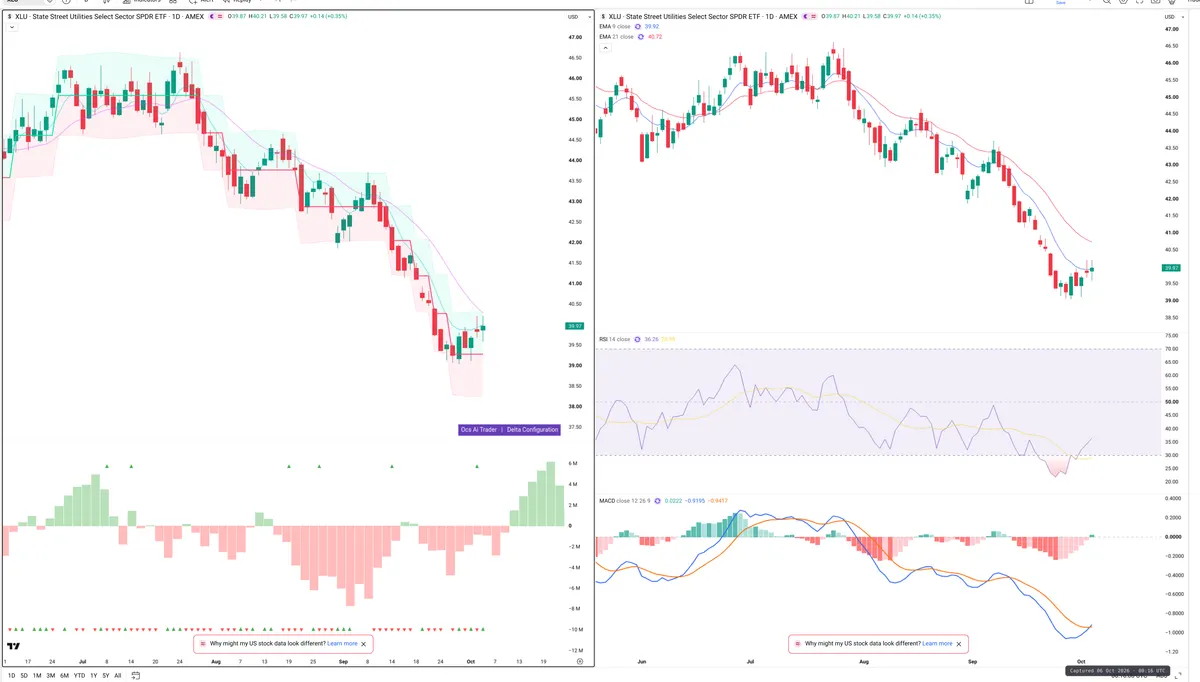1200x682 pixels.
Task: Select the 6M time range
Action: pyautogui.click(x=64, y=676)
